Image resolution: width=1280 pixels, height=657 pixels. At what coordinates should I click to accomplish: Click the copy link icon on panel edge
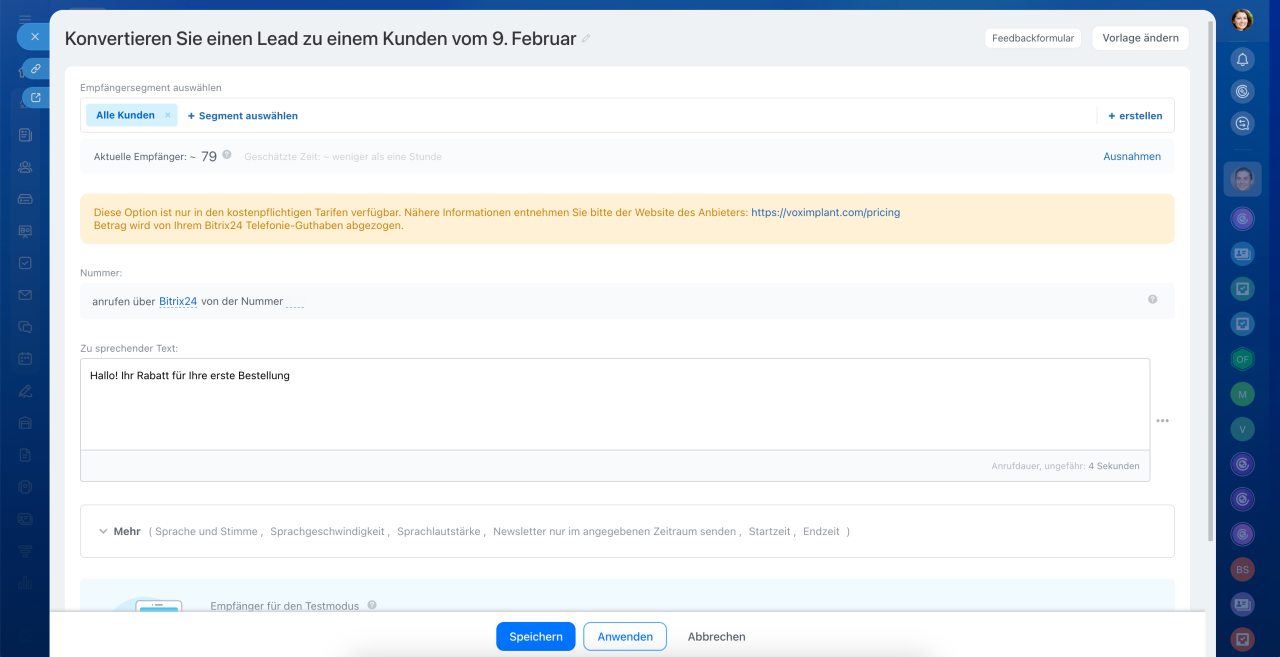(35, 68)
